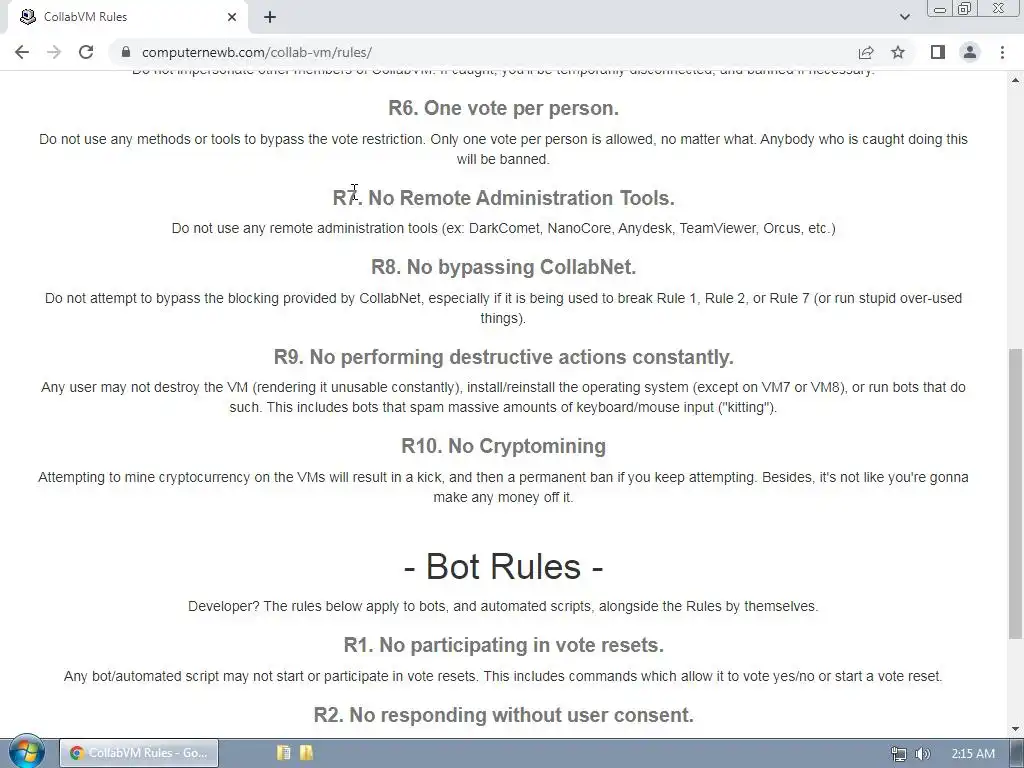Close the CollabVM Rules tab
This screenshot has height=768, width=1024.
click(232, 17)
